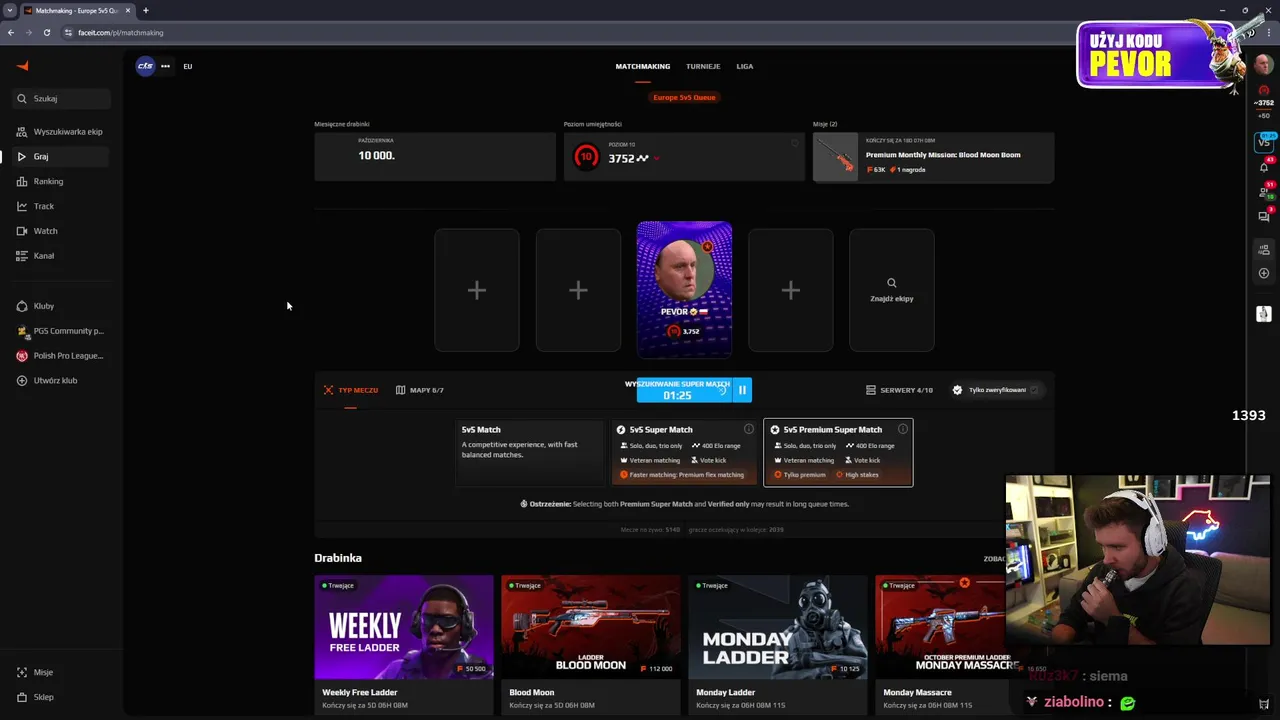Switch to the TURNIEJE tab
1280x720 pixels.
(x=703, y=66)
